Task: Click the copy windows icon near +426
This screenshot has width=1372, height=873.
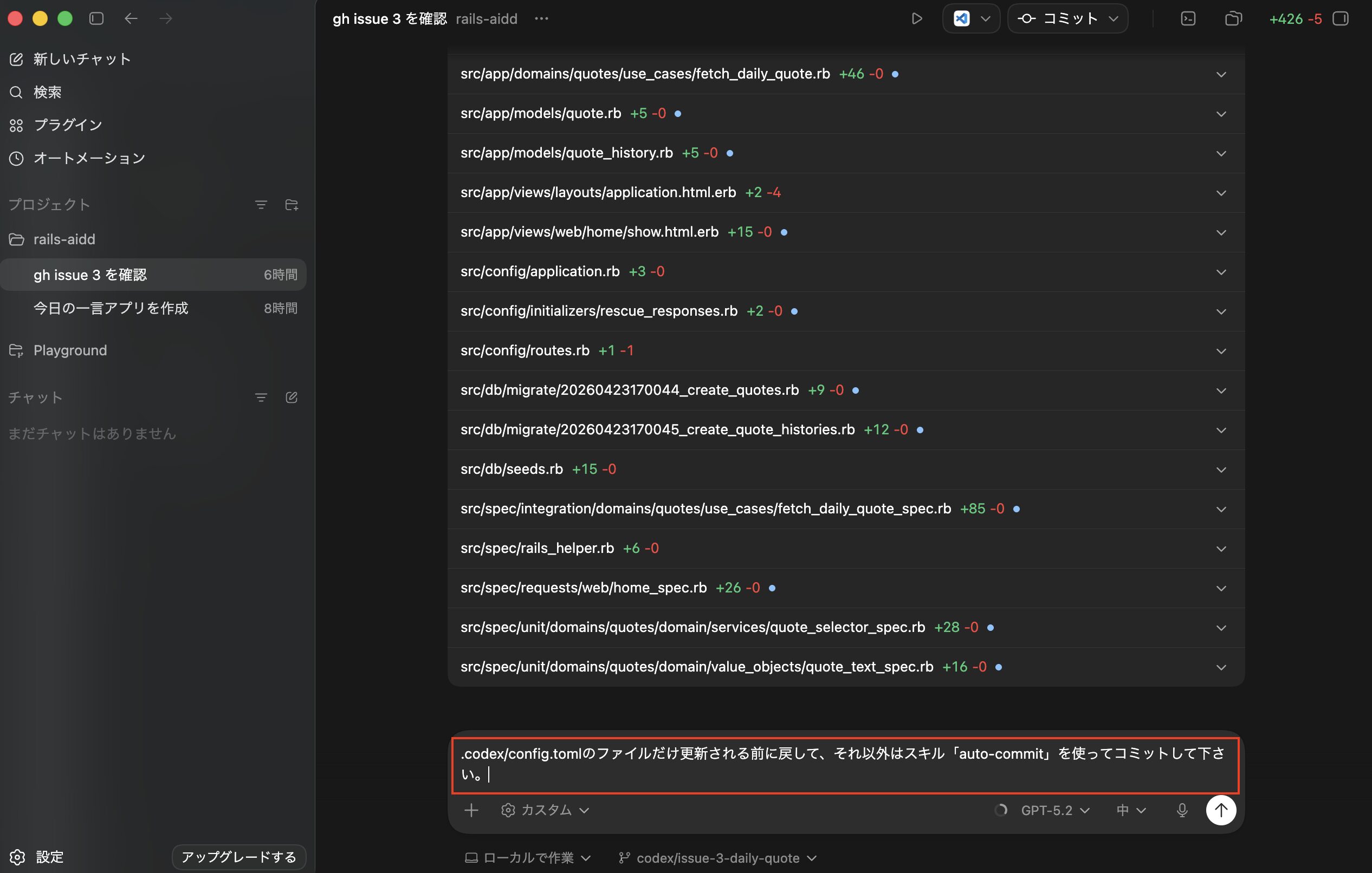Action: 1233,19
